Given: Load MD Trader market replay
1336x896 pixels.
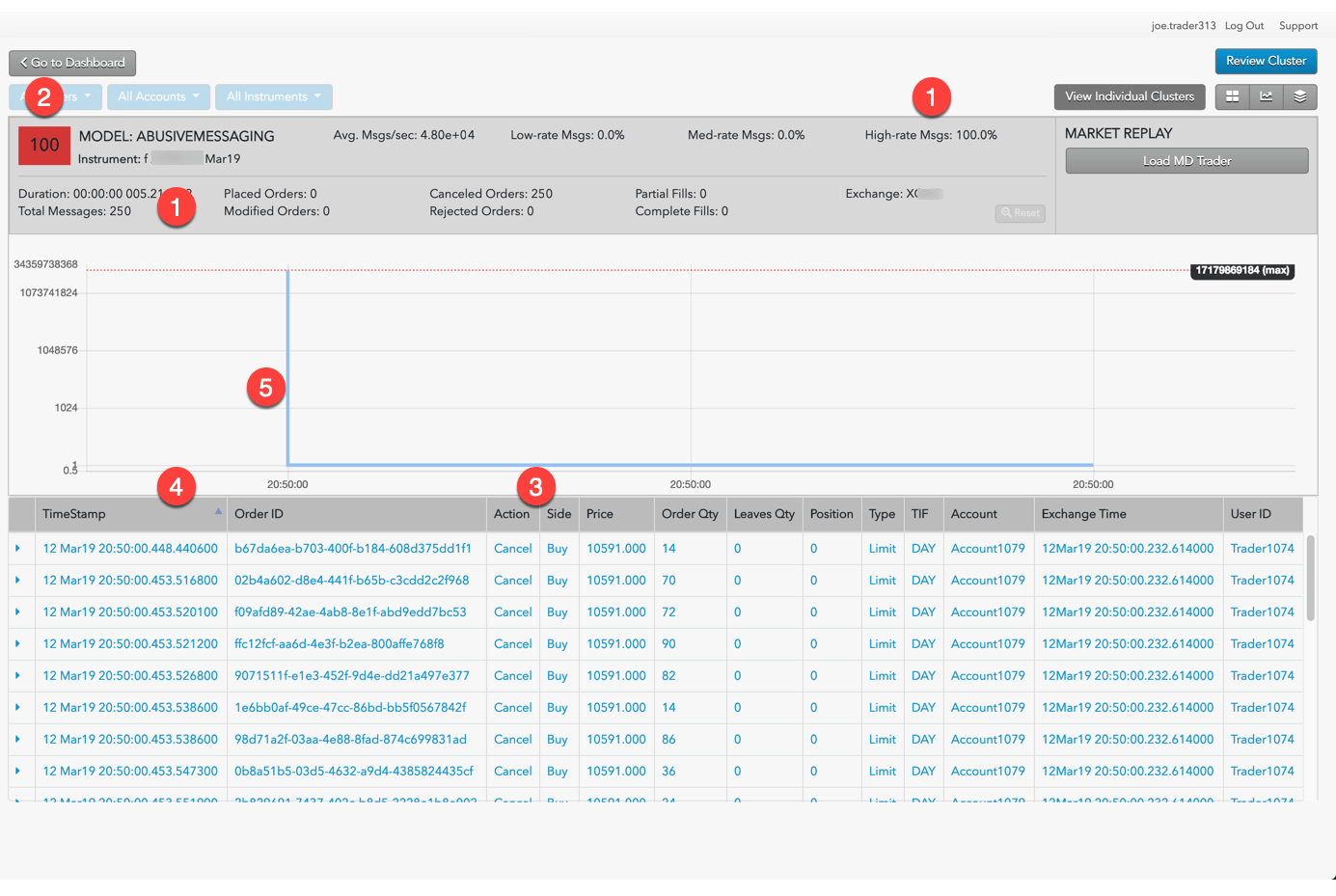Looking at the screenshot, I should (1186, 161).
